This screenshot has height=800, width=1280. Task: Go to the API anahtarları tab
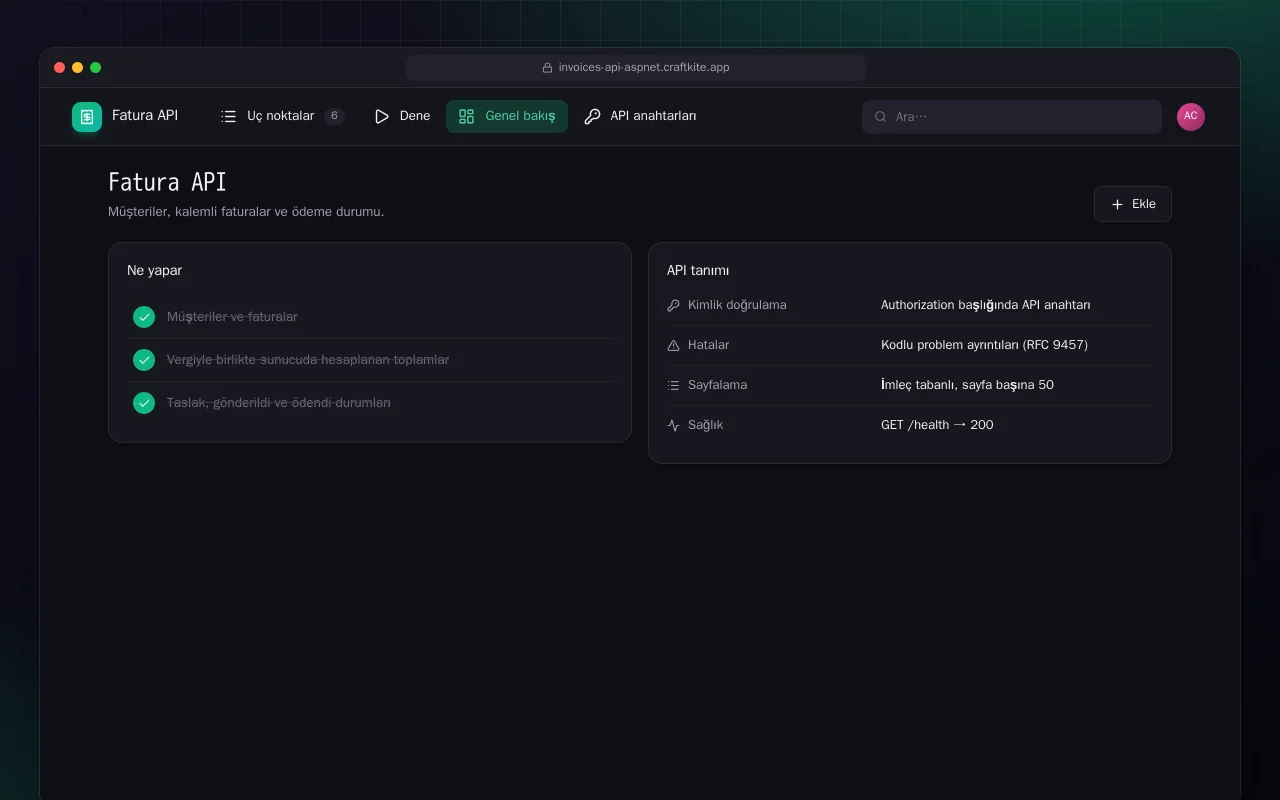click(640, 116)
